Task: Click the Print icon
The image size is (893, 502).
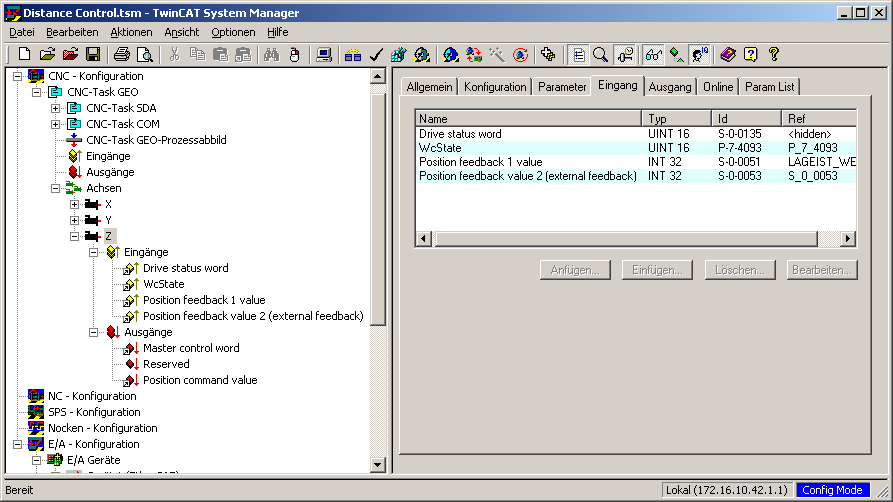Action: (x=121, y=55)
